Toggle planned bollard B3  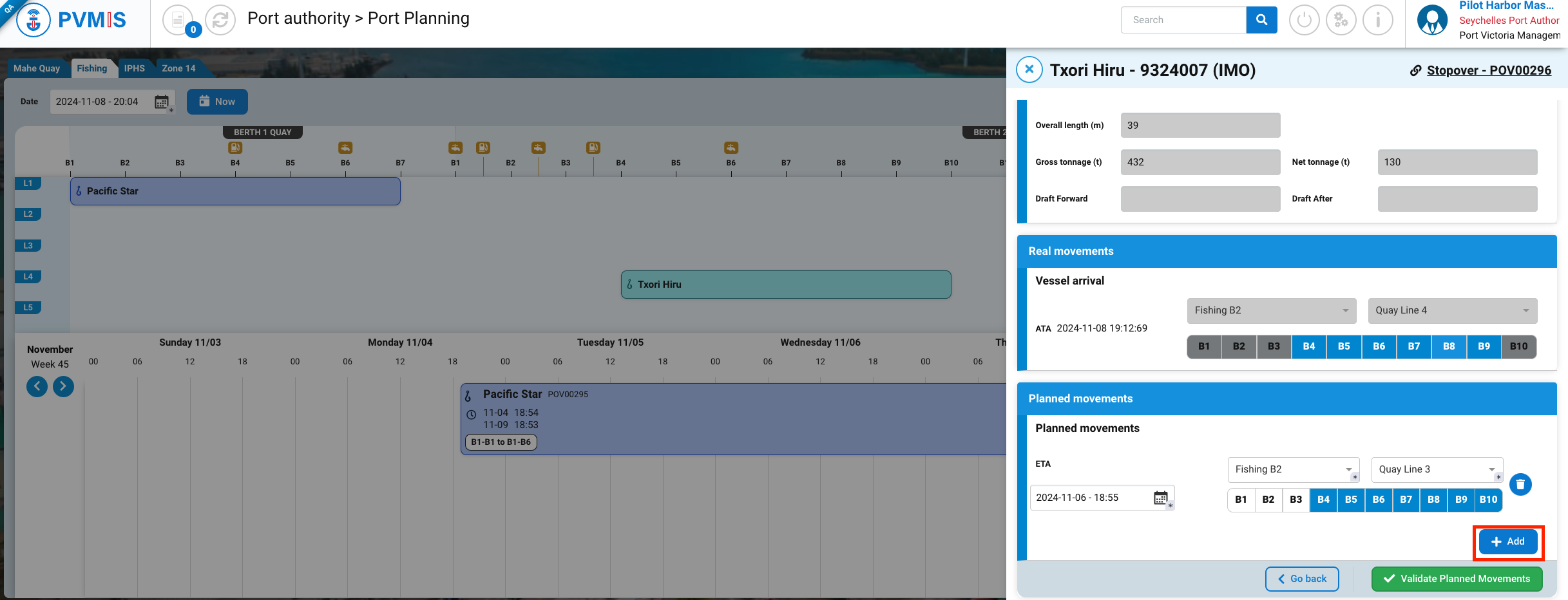[1296, 500]
